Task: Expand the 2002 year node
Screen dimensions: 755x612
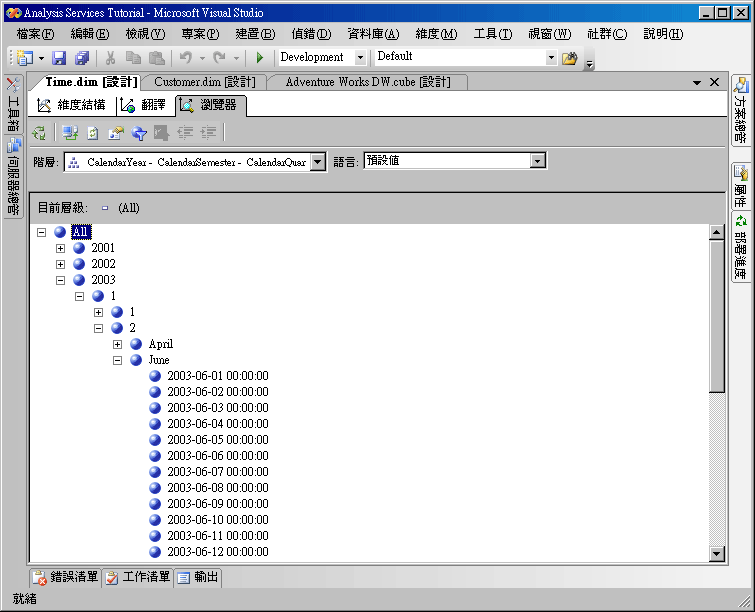Action: pyautogui.click(x=60, y=264)
